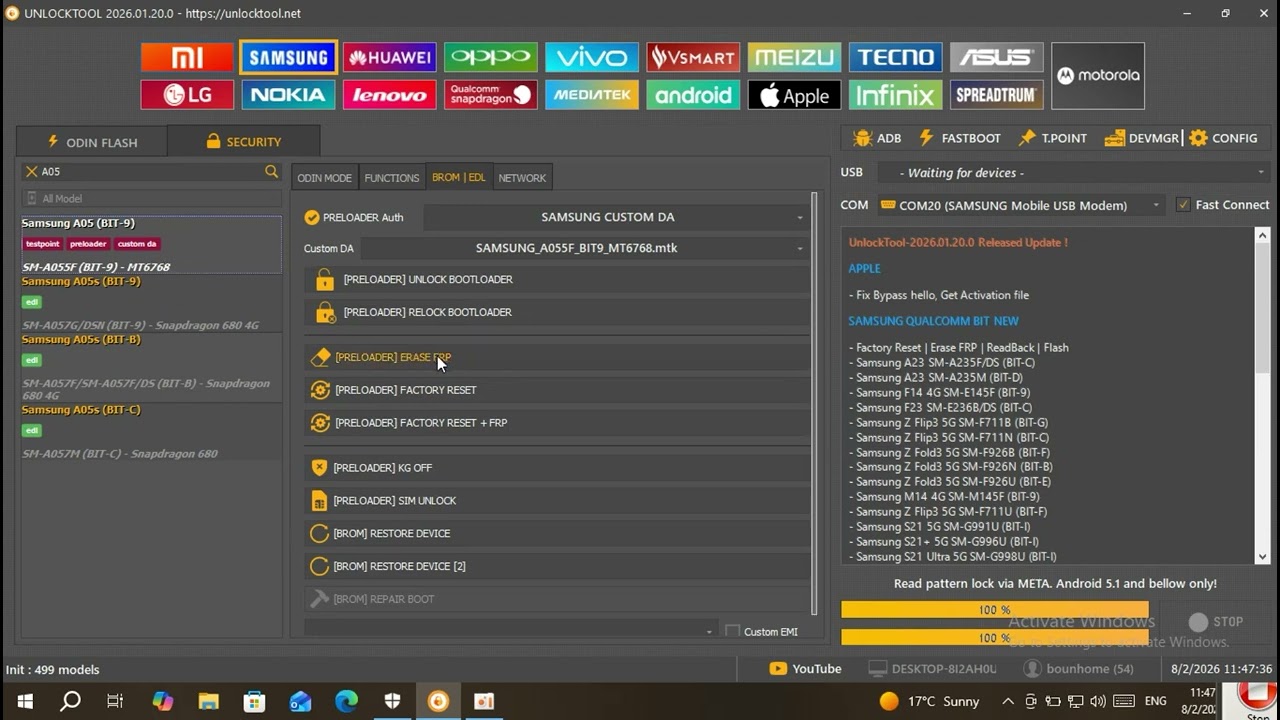The height and width of the screenshot is (720, 1280).
Task: Open the FUNCTIONS tab
Action: coord(392,178)
